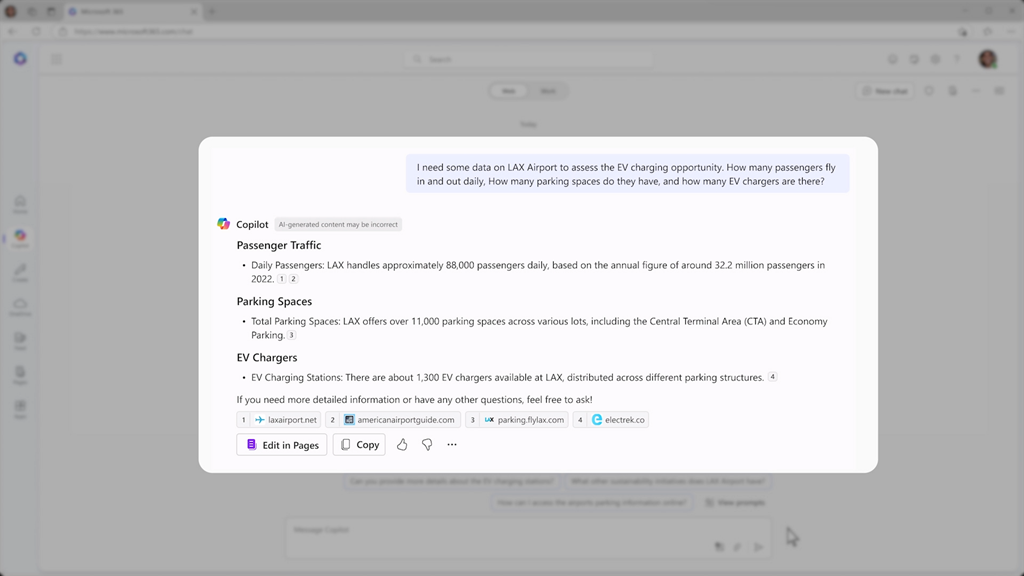Open the americanairportguide.com source chip
This screenshot has height=576, width=1024.
click(393, 420)
